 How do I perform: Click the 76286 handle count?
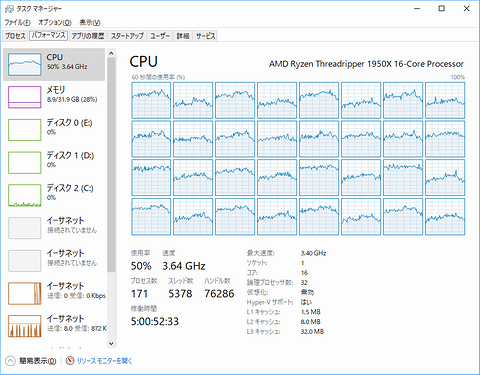[219, 293]
